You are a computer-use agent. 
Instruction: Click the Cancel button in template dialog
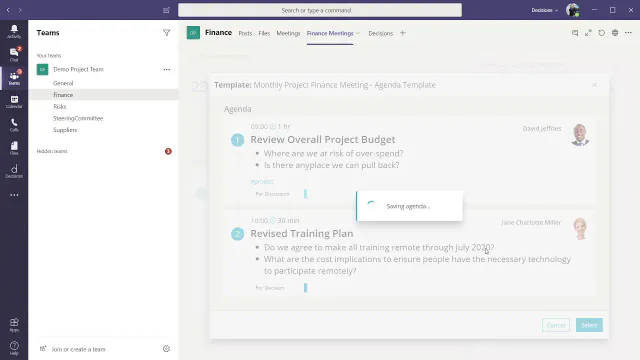pos(556,325)
